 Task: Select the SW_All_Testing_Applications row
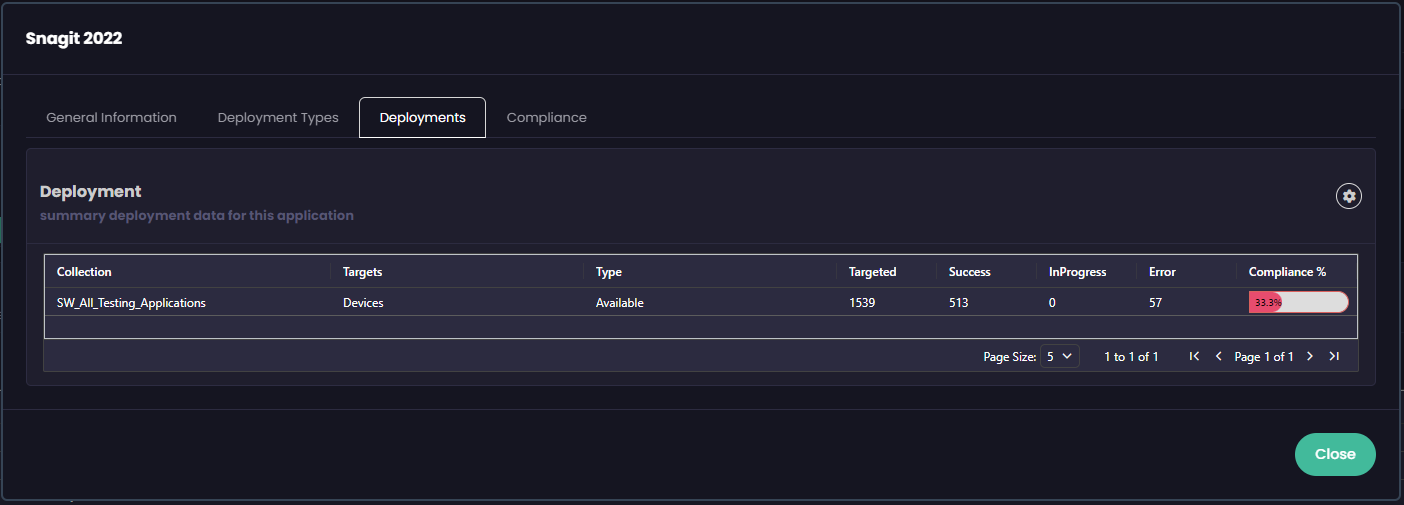(131, 302)
